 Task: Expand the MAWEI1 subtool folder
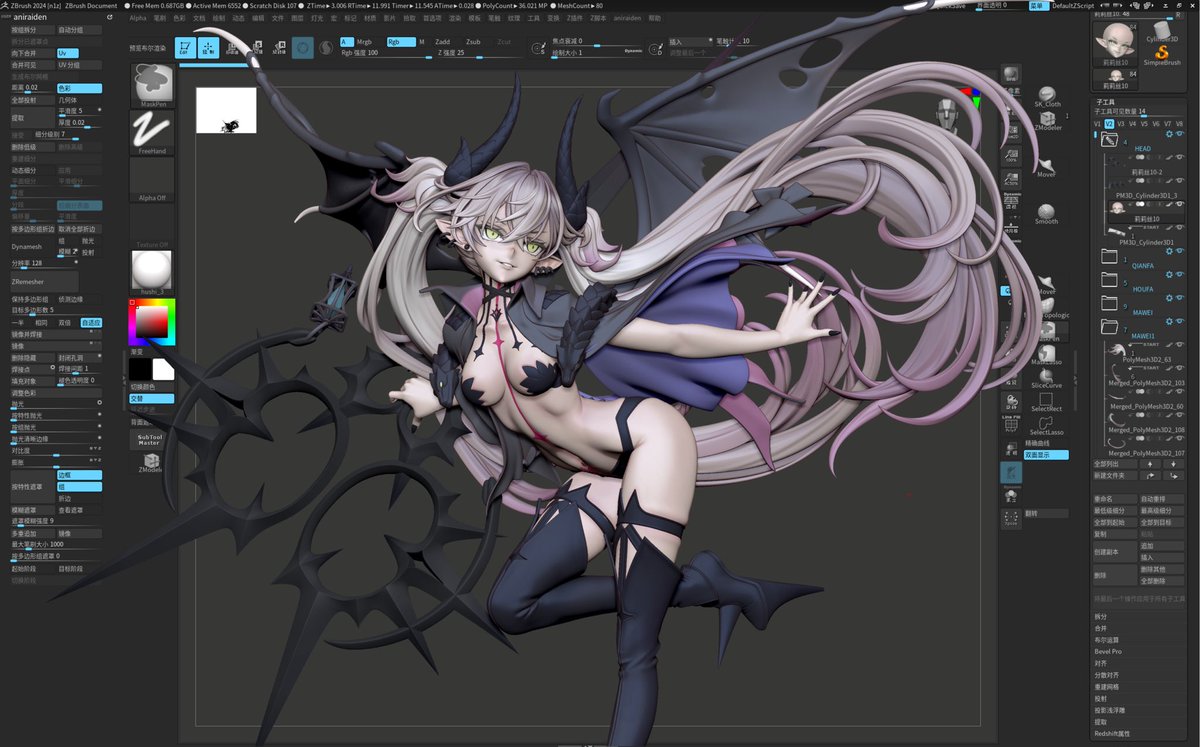coord(1108,327)
